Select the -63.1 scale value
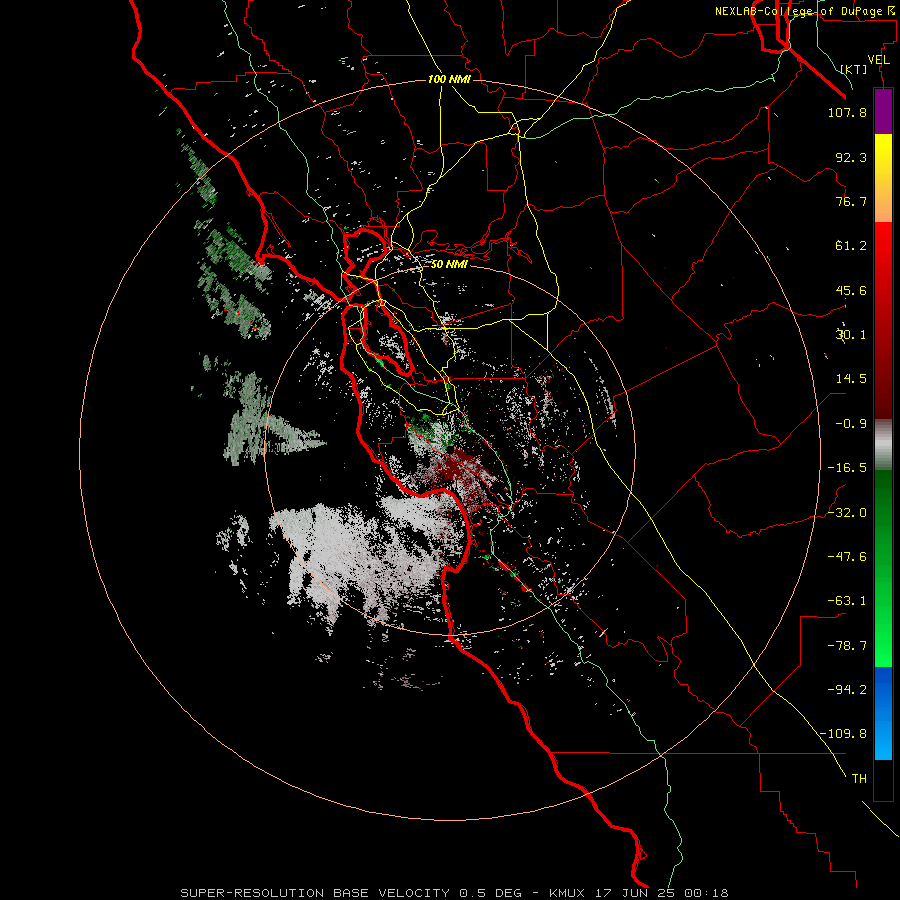Screen dimensions: 900x900 (x=847, y=601)
